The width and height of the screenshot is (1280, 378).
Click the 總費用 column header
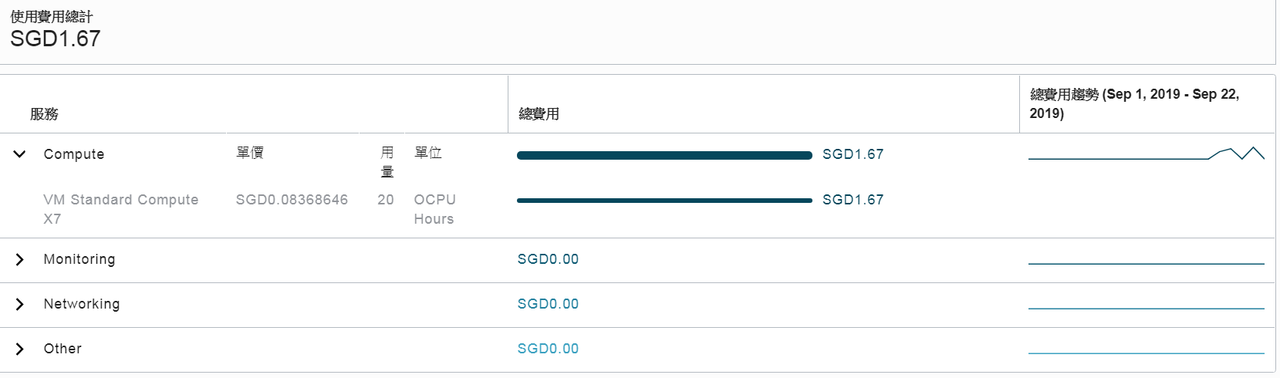click(539, 115)
